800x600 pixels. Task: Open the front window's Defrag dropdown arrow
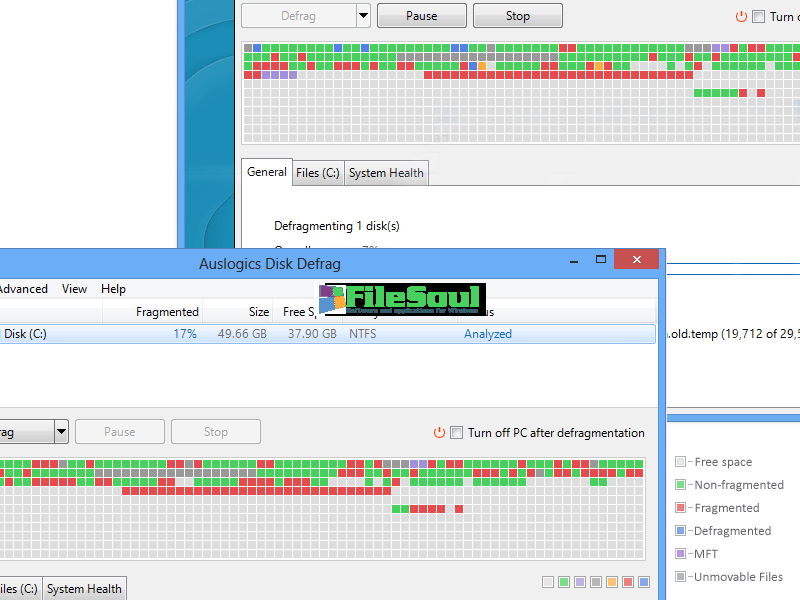[x=61, y=432]
